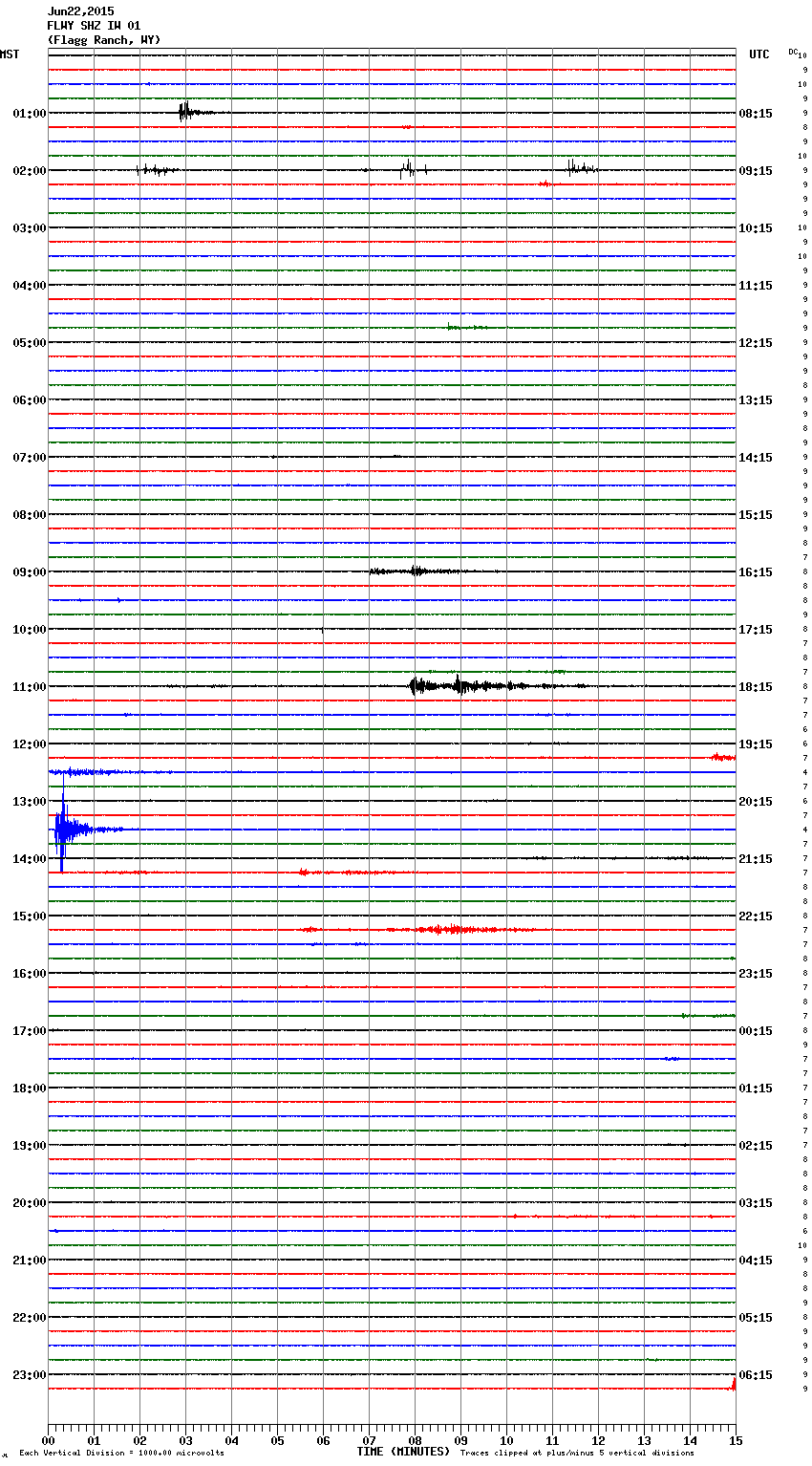Select the '01:00' MST time label

click(x=30, y=114)
